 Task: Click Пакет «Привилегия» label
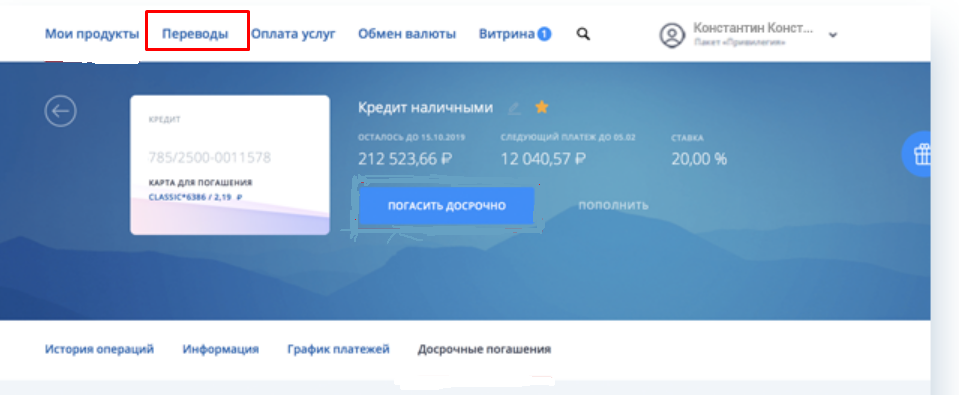point(739,43)
